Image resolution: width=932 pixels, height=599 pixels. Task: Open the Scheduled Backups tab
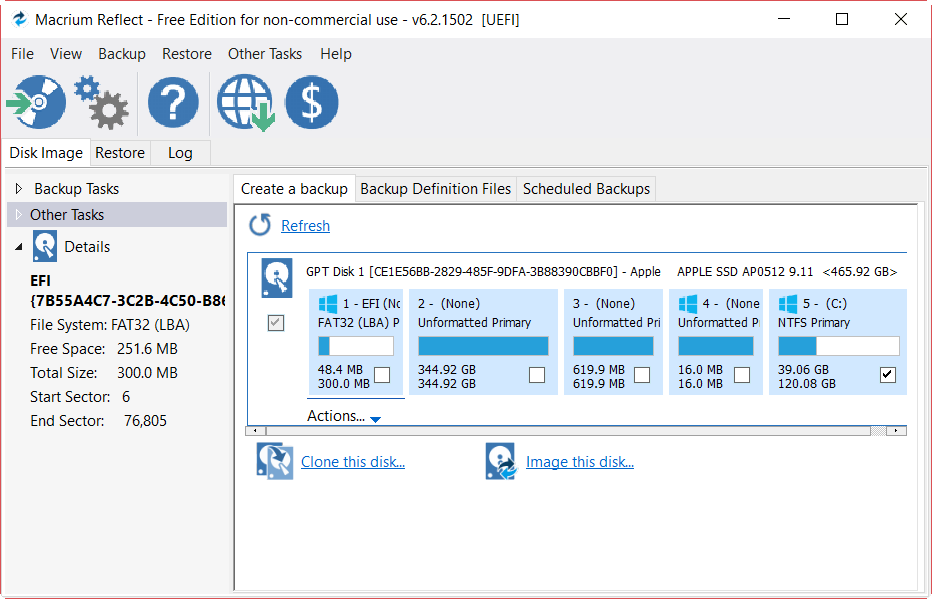587,189
